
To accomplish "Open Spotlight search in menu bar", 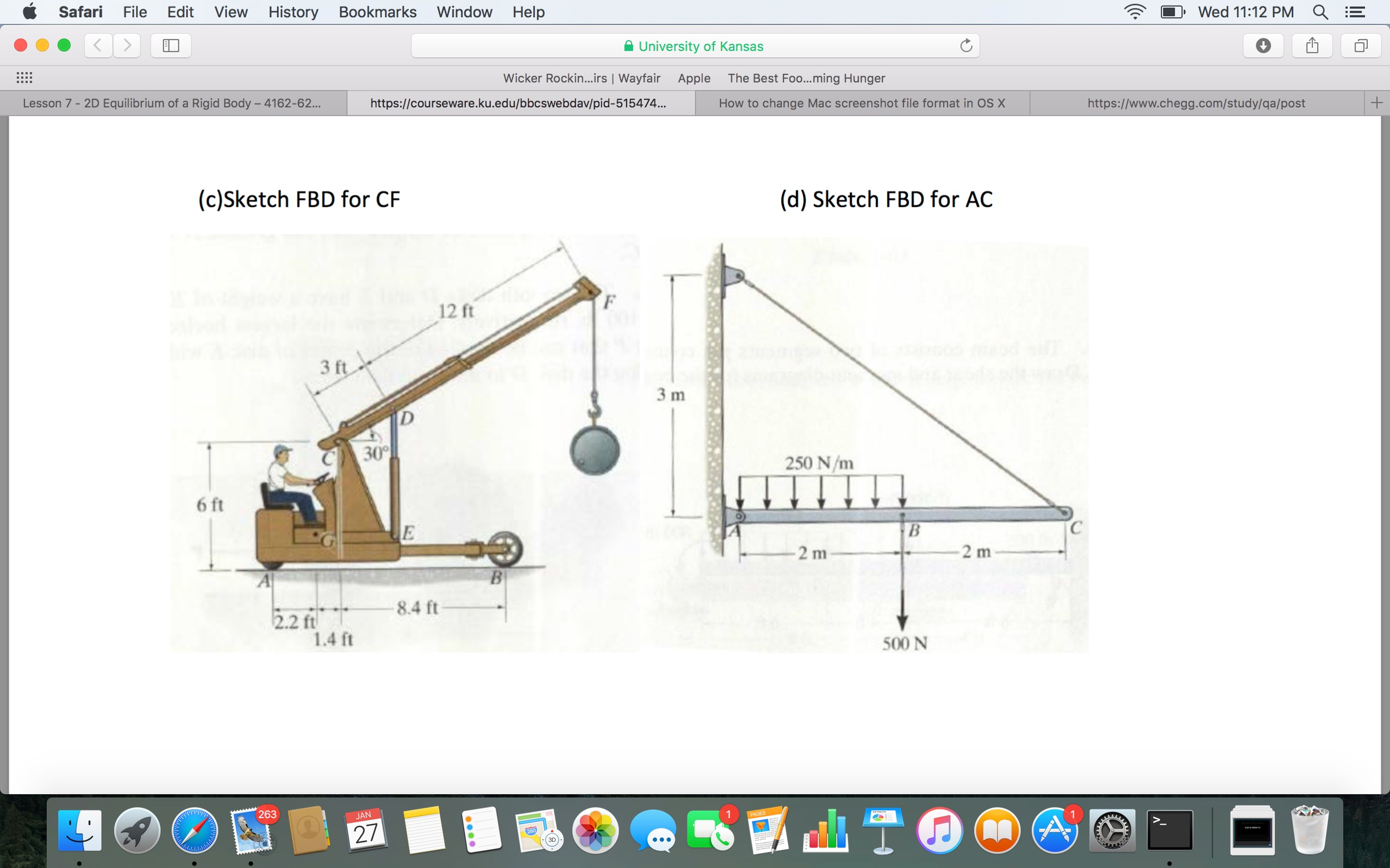I will coord(1321,12).
